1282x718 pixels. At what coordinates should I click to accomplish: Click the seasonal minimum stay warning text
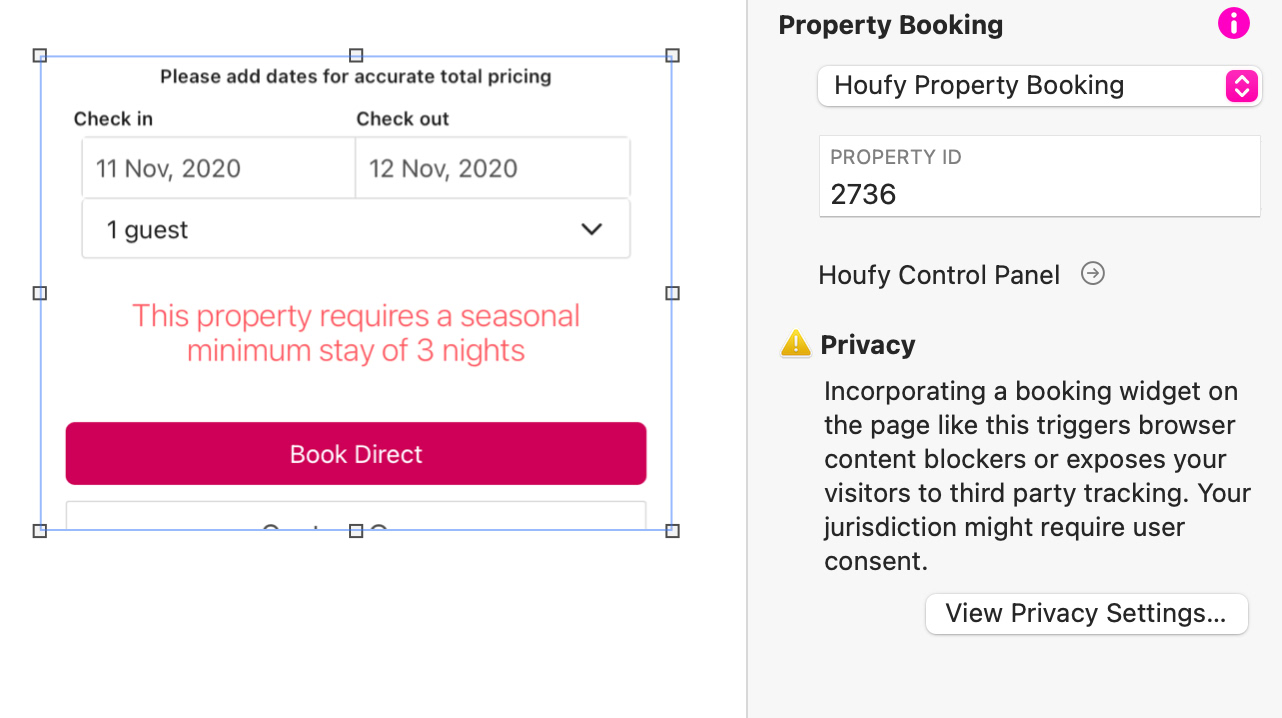tap(356, 333)
